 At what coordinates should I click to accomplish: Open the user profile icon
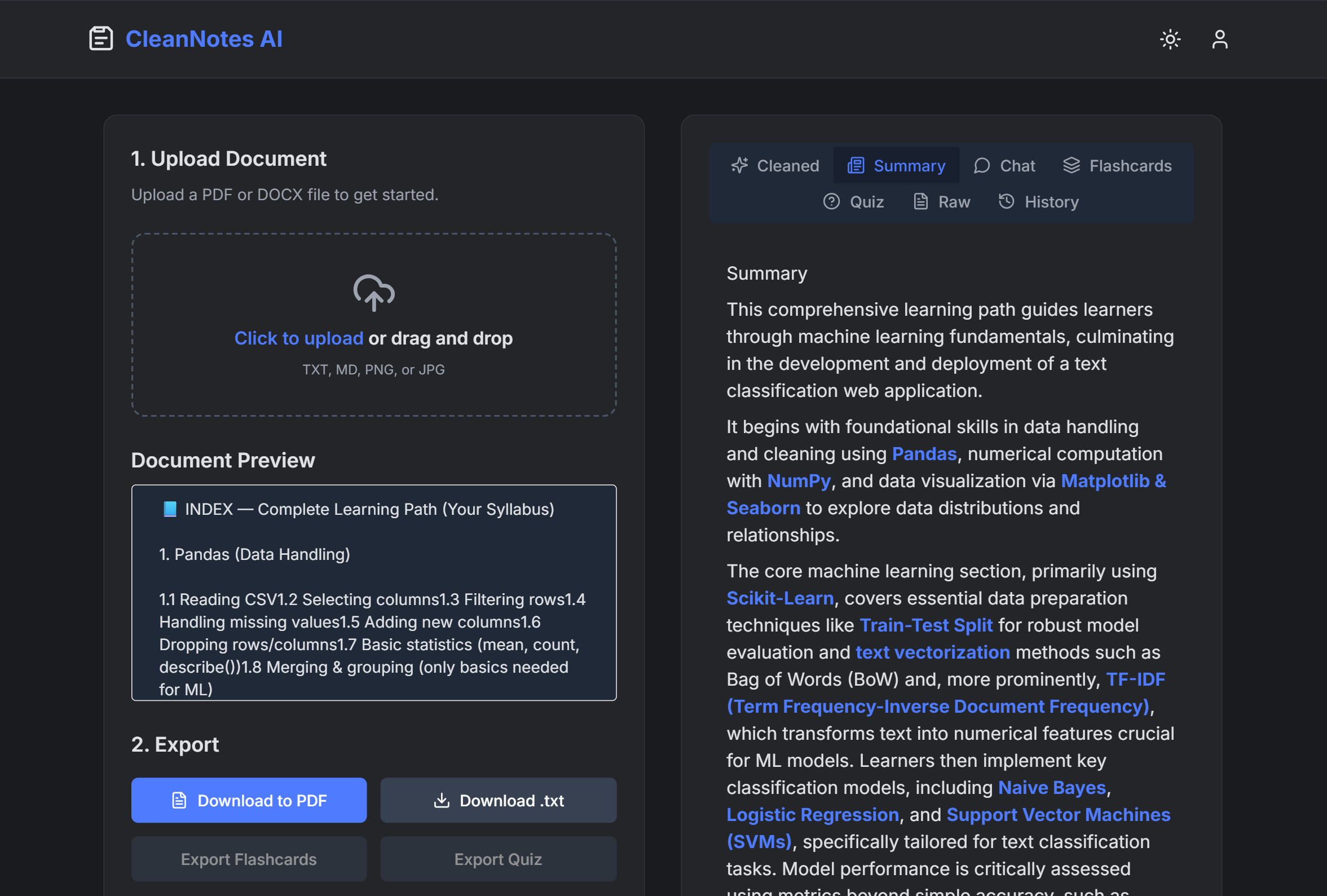[x=1220, y=39]
